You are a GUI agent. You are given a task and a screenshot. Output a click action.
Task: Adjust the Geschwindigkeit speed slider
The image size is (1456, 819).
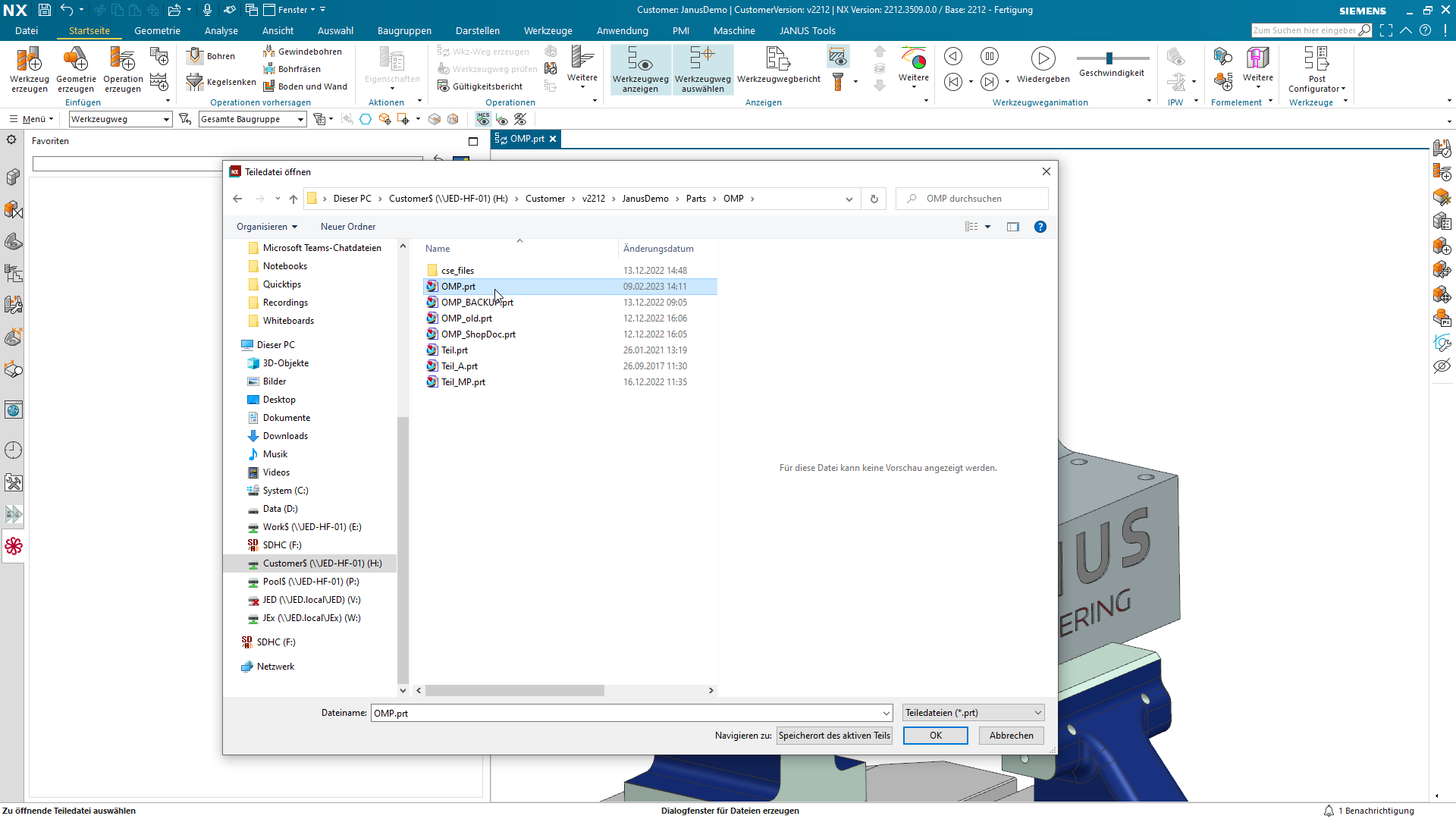point(1109,58)
